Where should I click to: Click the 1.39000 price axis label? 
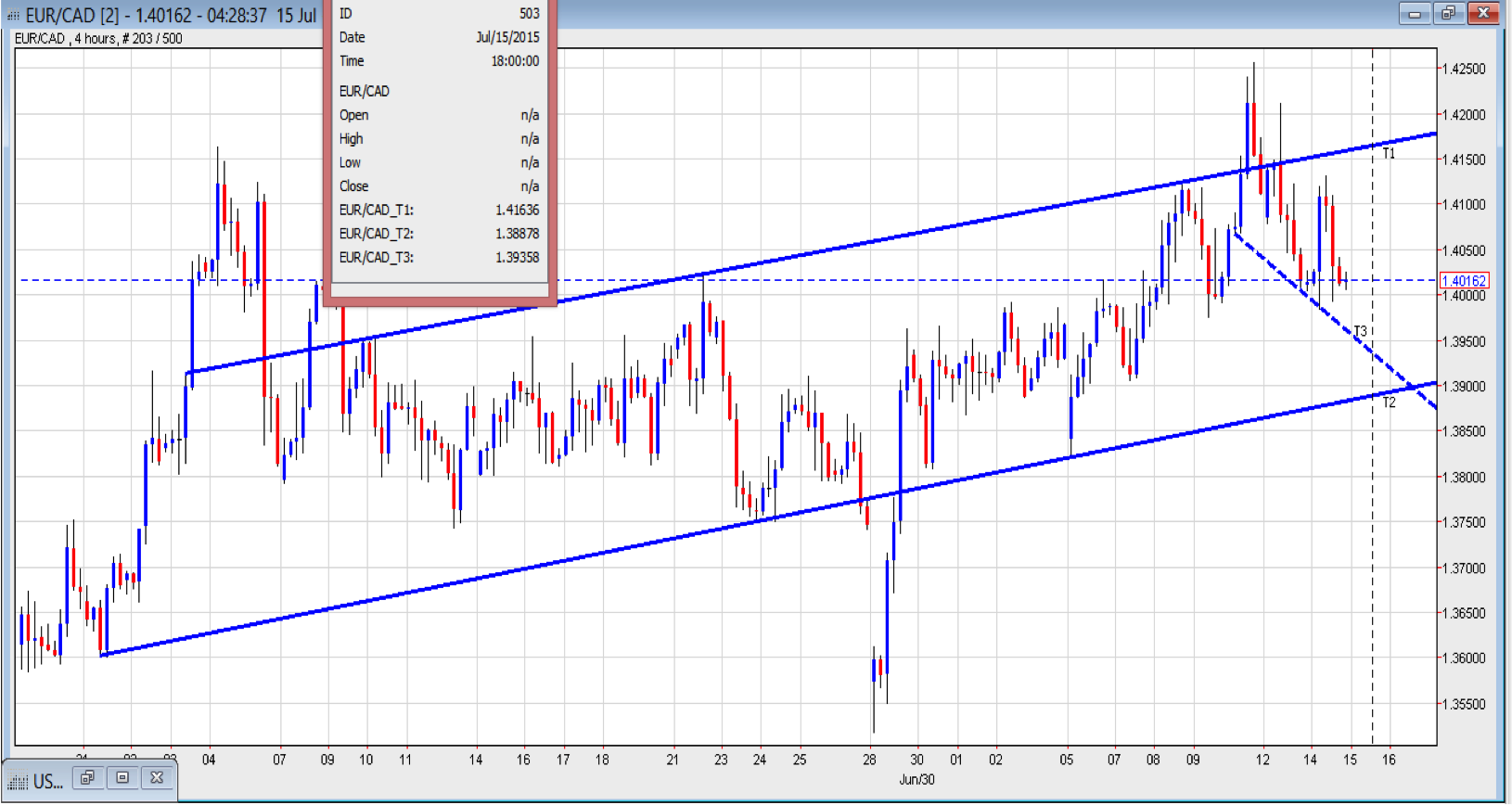pyautogui.click(x=1465, y=386)
